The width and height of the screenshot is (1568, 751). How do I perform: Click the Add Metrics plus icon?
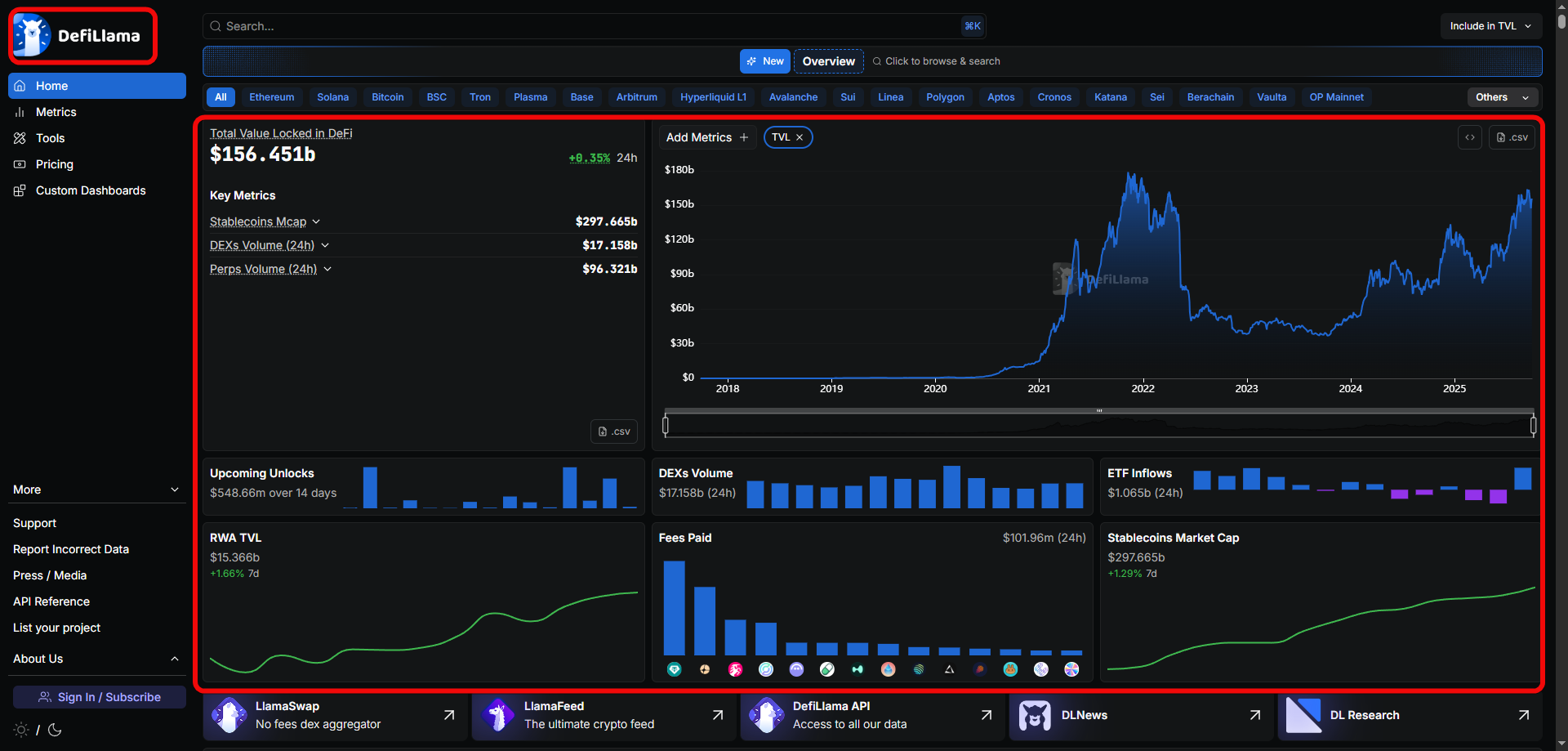tap(743, 137)
